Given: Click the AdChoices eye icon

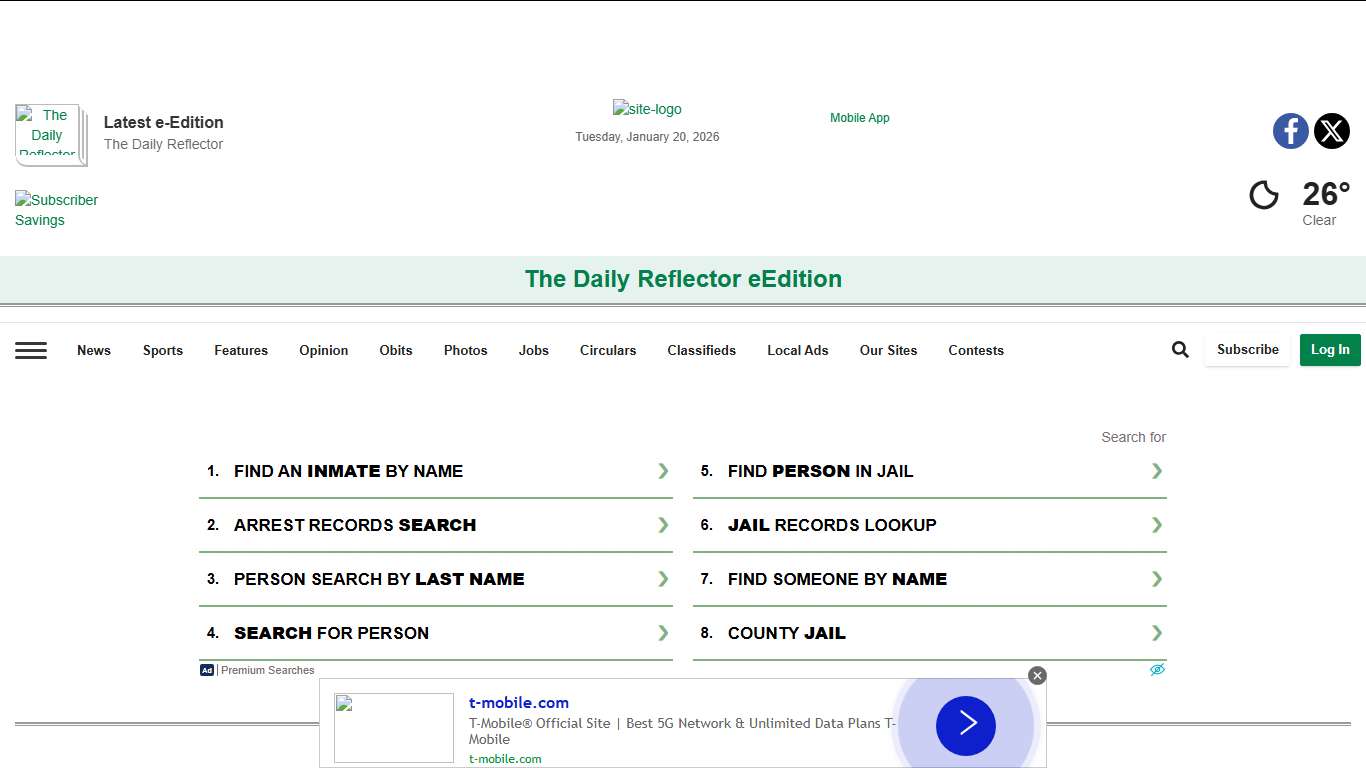Looking at the screenshot, I should tap(1157, 669).
